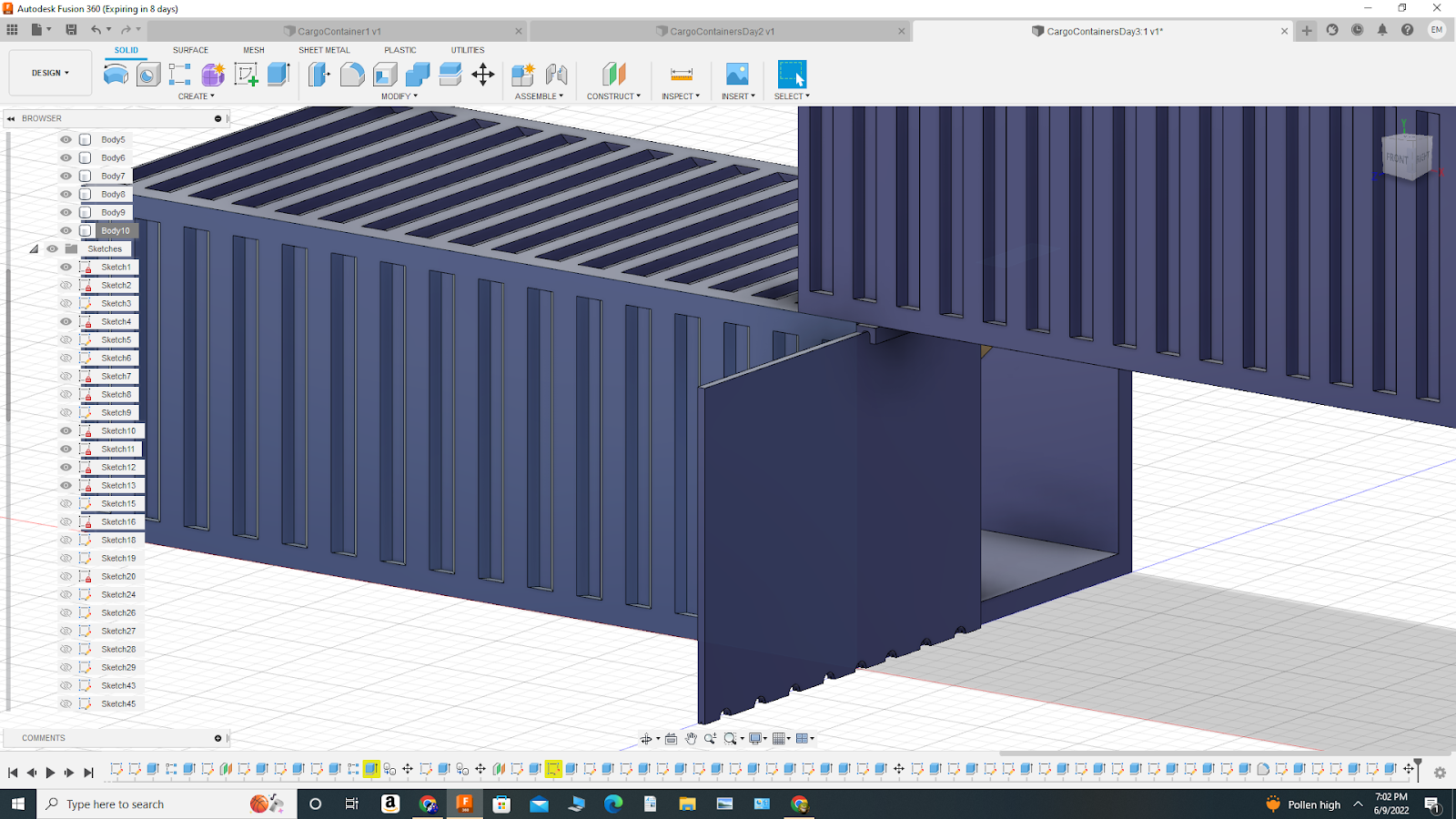The width and height of the screenshot is (1456, 819).
Task: Activate the Pan tool in navigation bar
Action: pyautogui.click(x=693, y=738)
